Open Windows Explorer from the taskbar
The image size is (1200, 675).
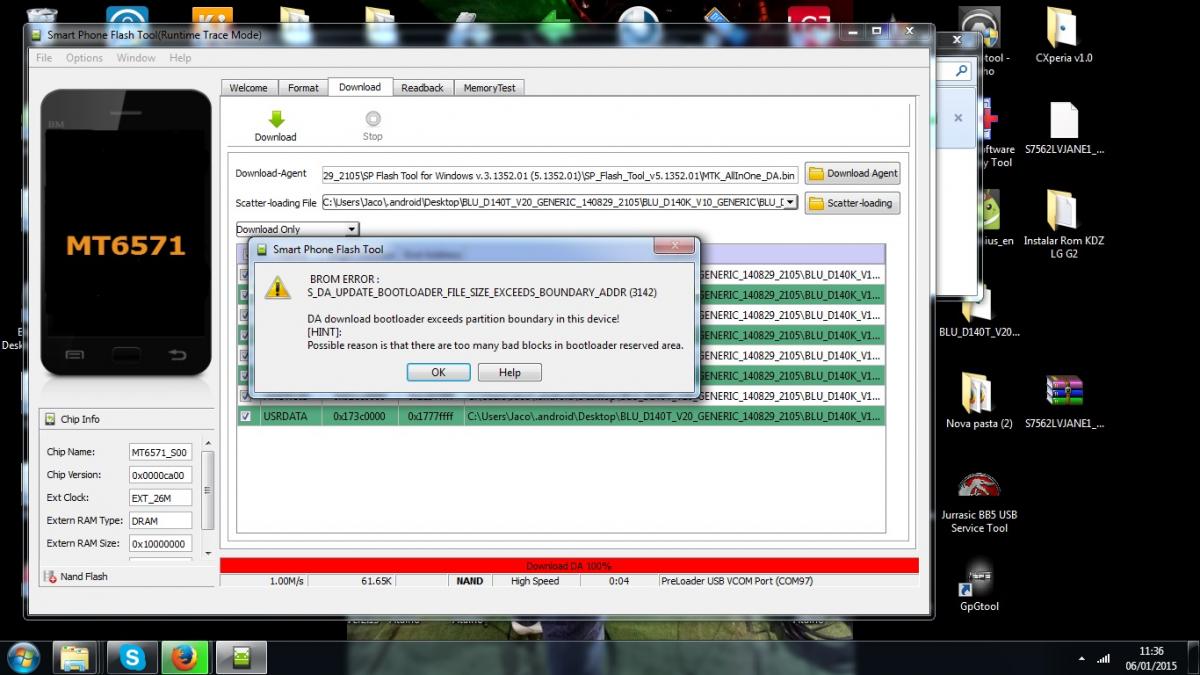click(77, 657)
